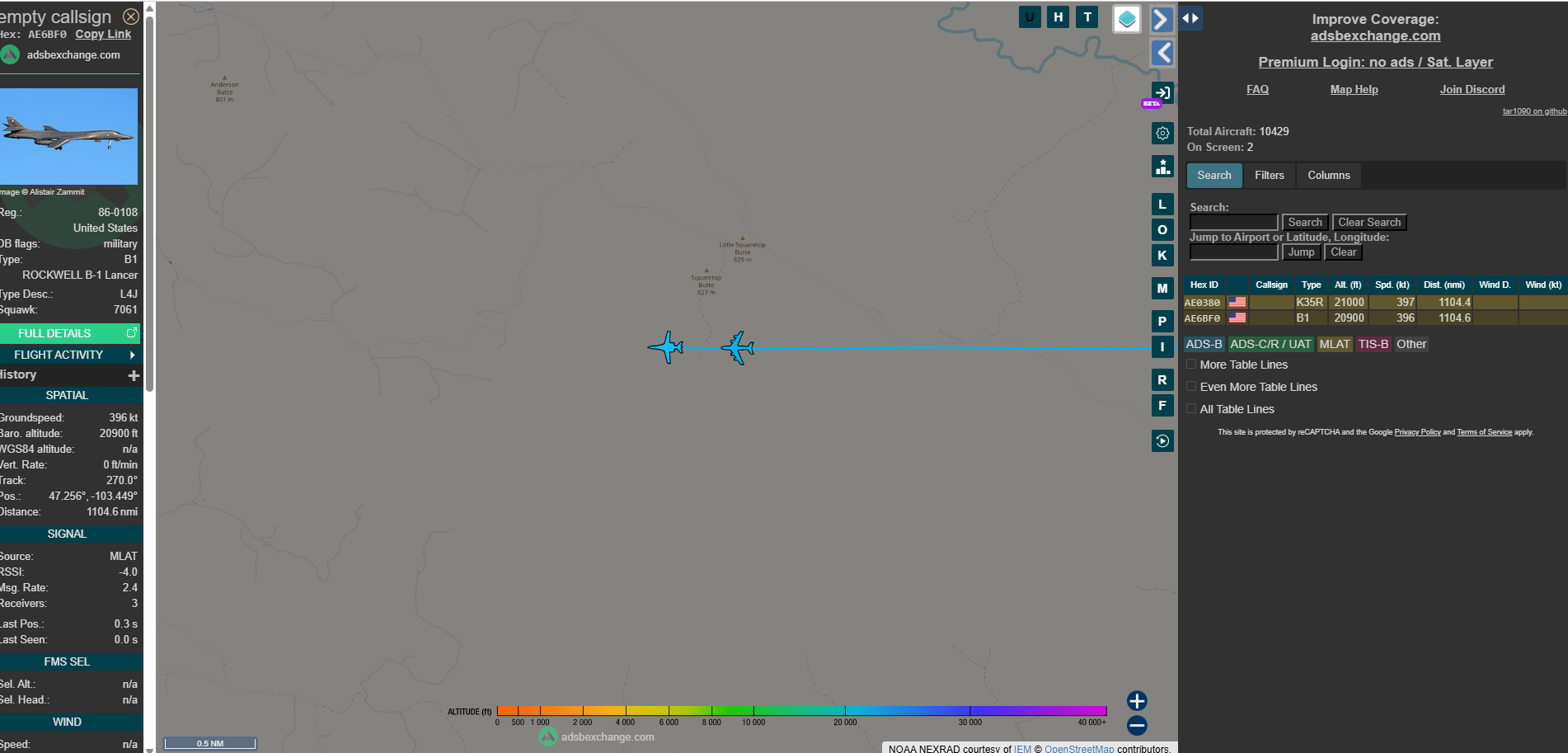
Task: Click the Jump to Airport input field
Action: 1233,252
